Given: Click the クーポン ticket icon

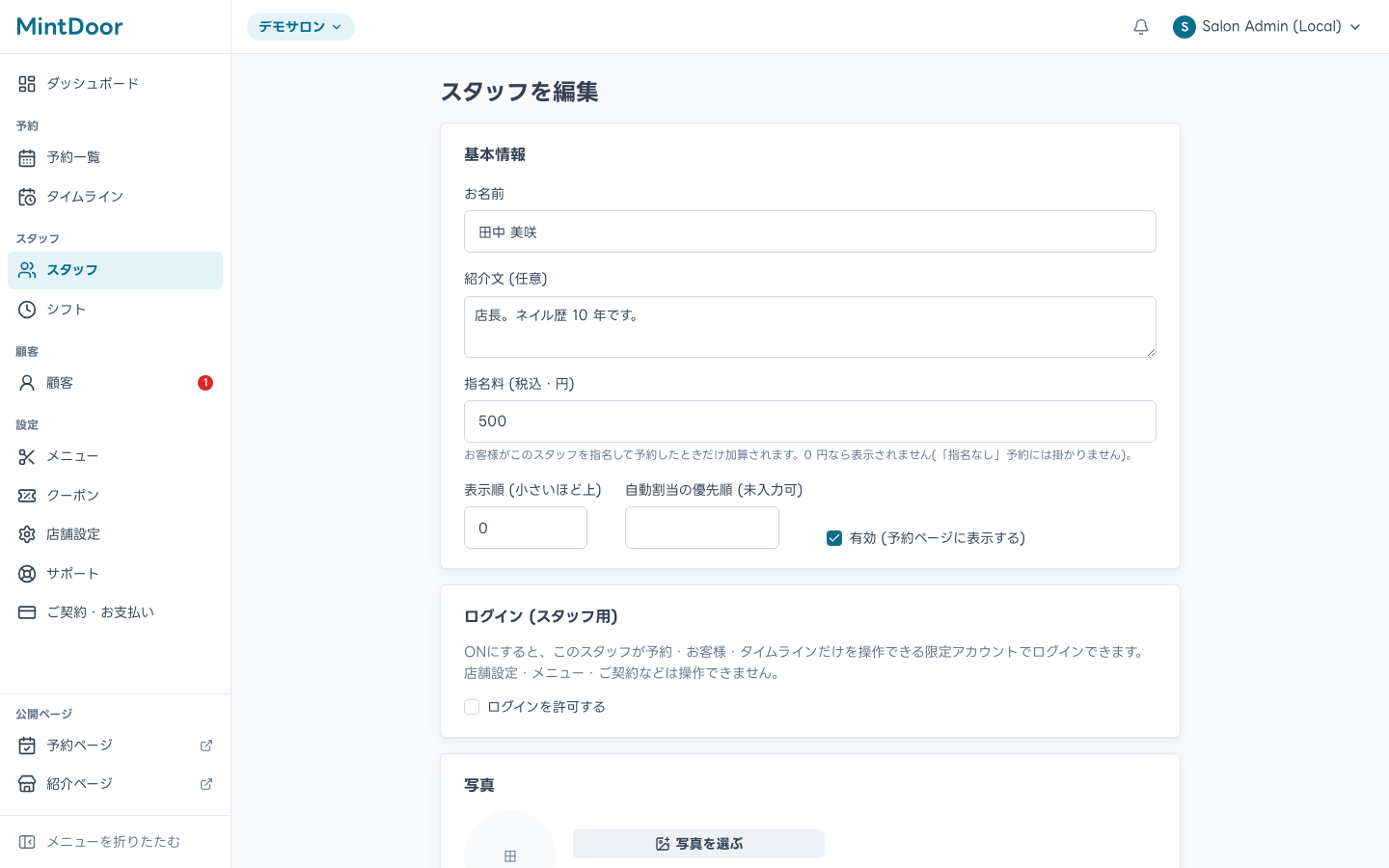Looking at the screenshot, I should tap(27, 496).
